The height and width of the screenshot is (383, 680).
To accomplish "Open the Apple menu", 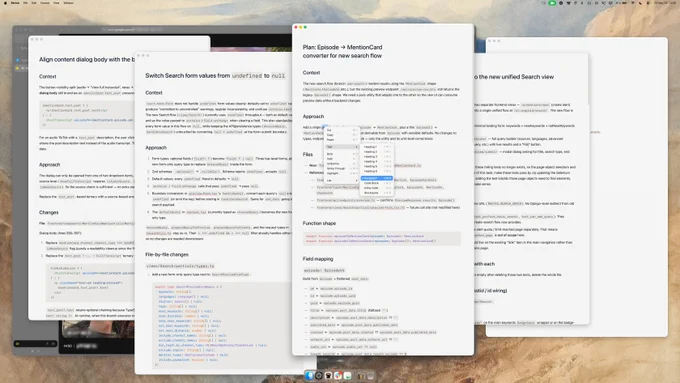I will tap(5, 3).
